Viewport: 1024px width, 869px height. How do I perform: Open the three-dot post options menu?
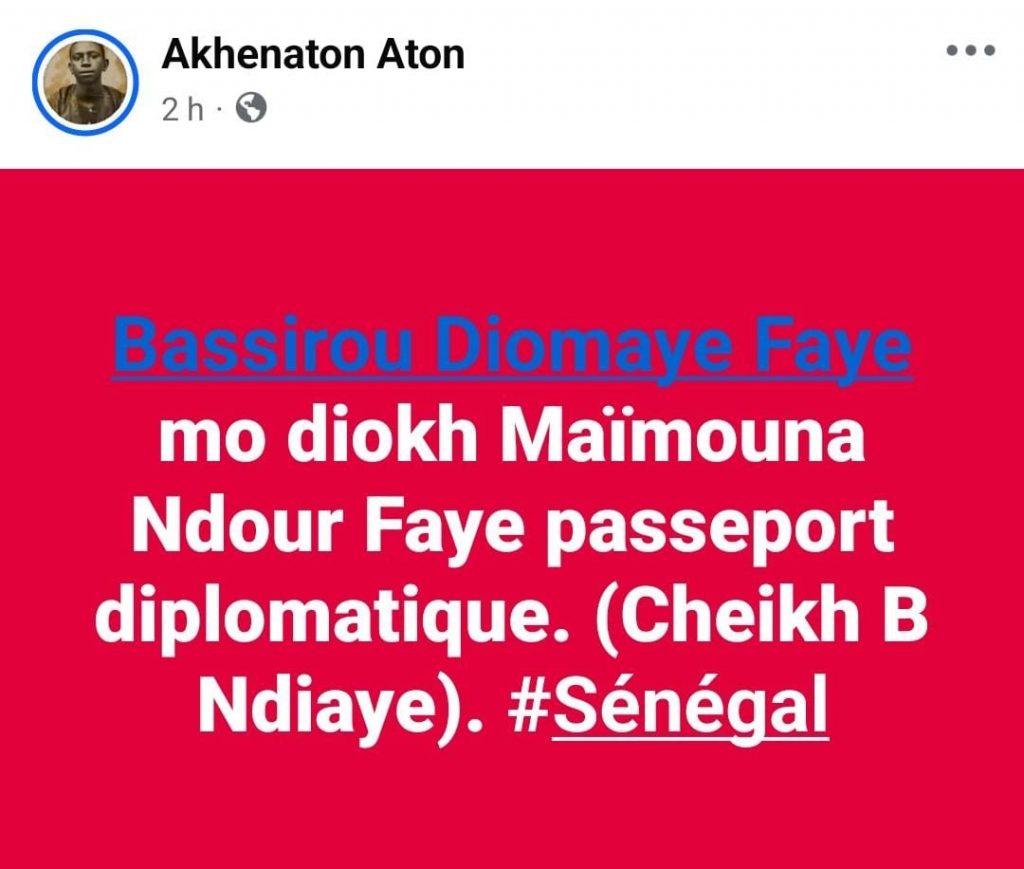pos(970,50)
